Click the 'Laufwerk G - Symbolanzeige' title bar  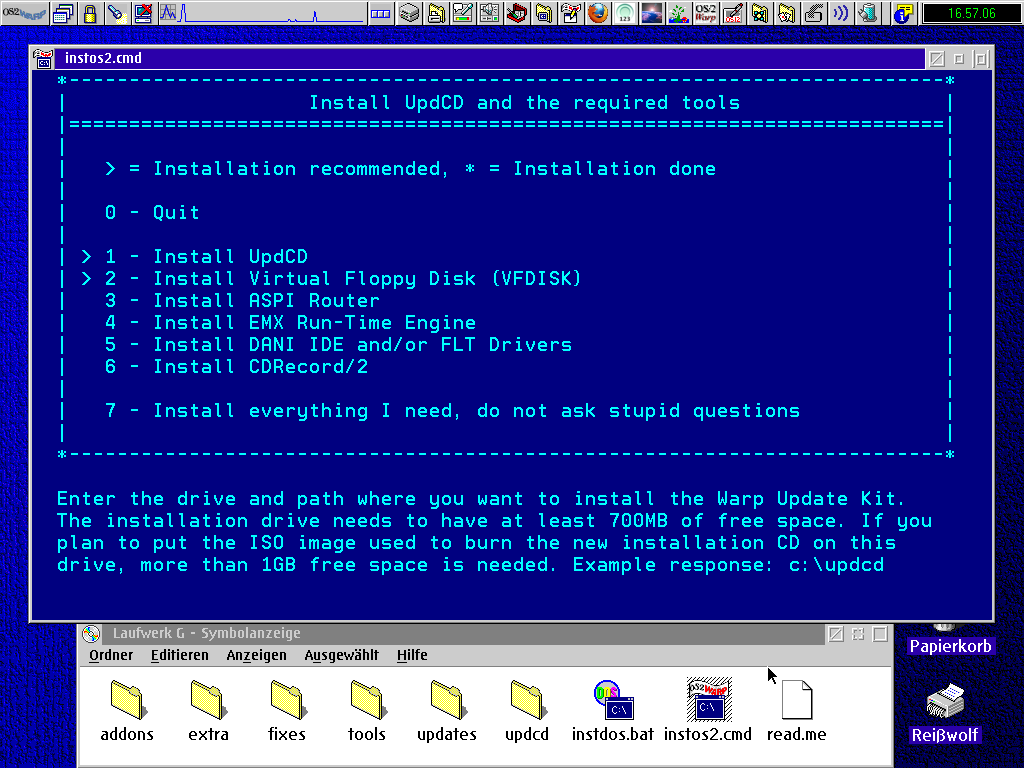[x=464, y=633]
